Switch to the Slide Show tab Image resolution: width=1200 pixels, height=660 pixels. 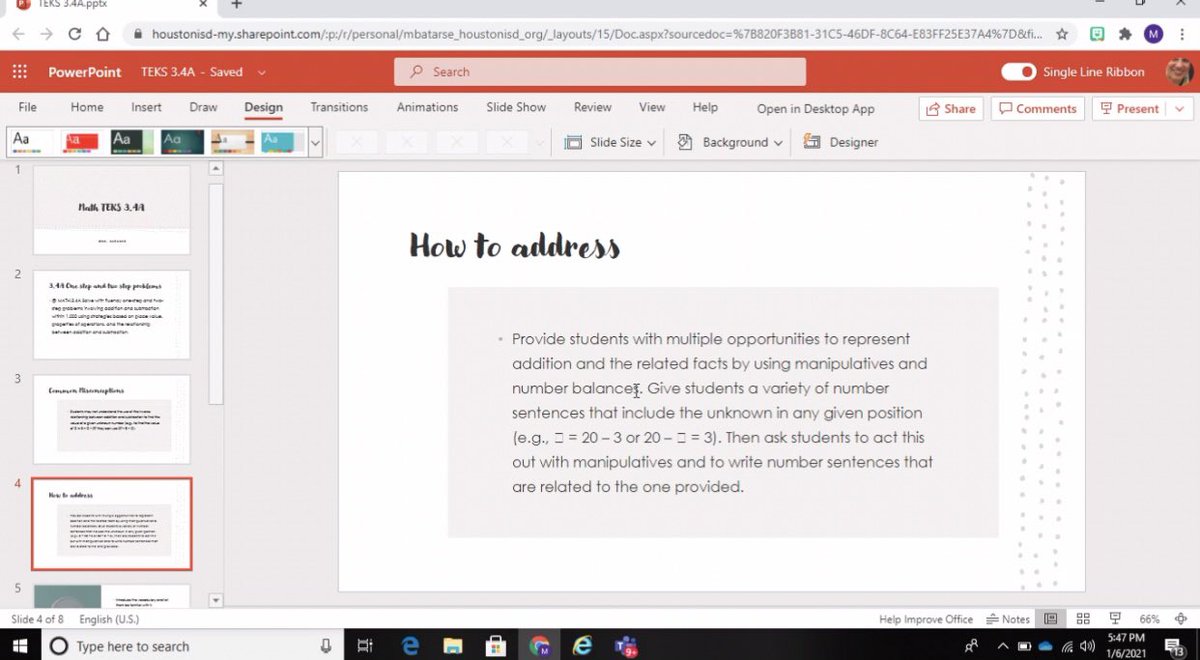pos(516,107)
